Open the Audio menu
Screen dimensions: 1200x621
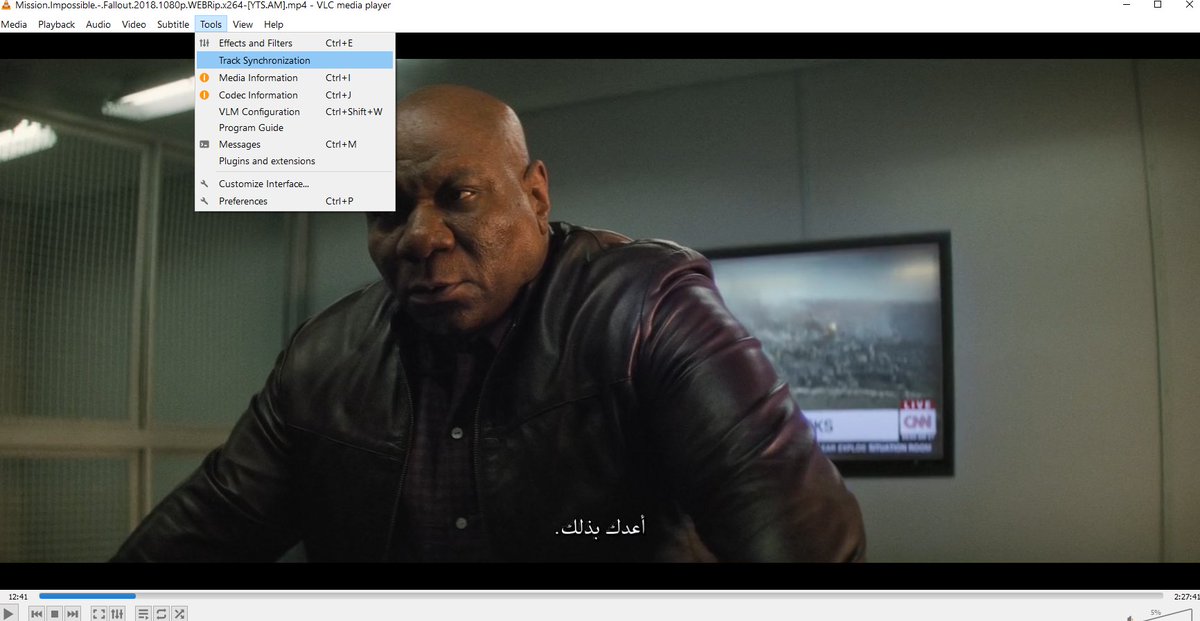tap(98, 24)
